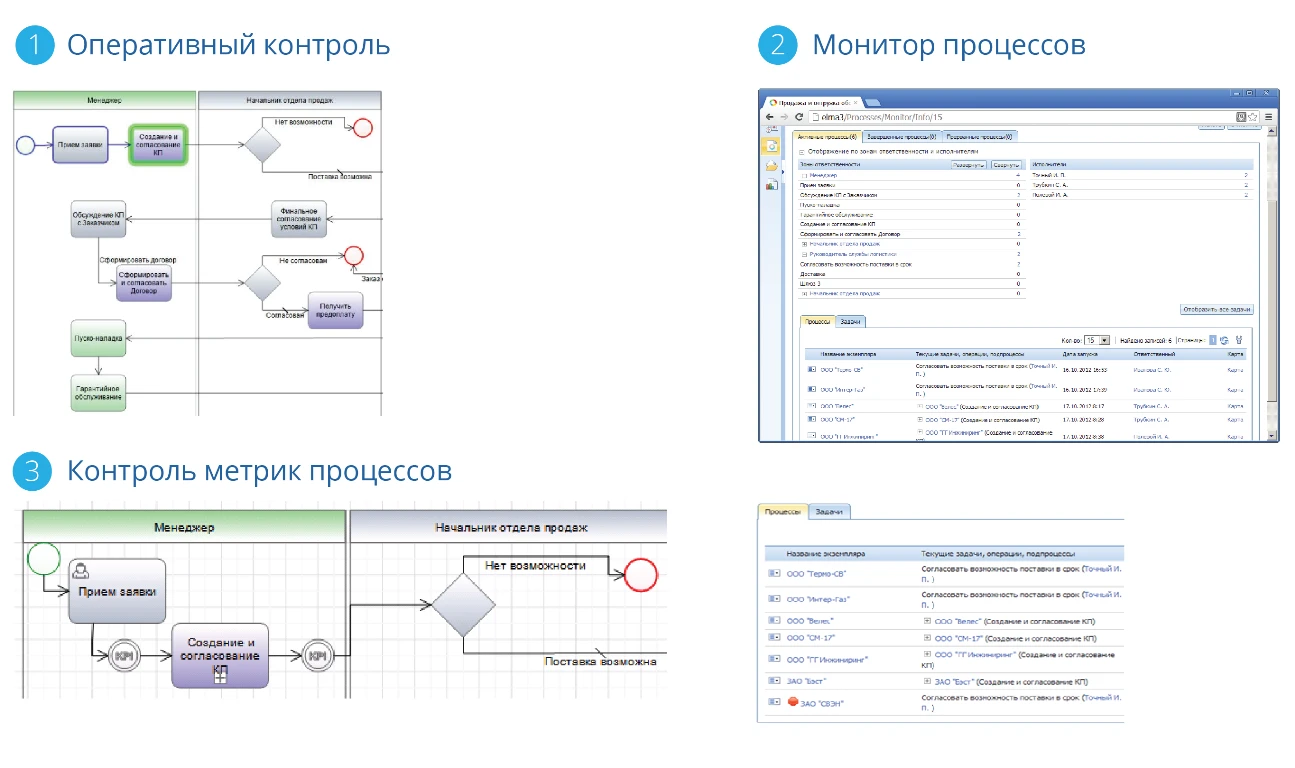Click the Отобразить все задачи button
This screenshot has height=768, width=1295.
[1218, 308]
